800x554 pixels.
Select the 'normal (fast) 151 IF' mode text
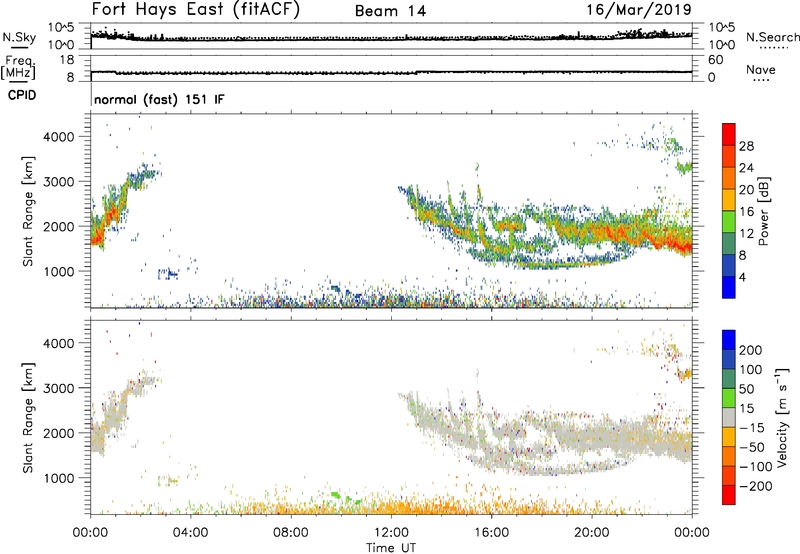click(159, 99)
